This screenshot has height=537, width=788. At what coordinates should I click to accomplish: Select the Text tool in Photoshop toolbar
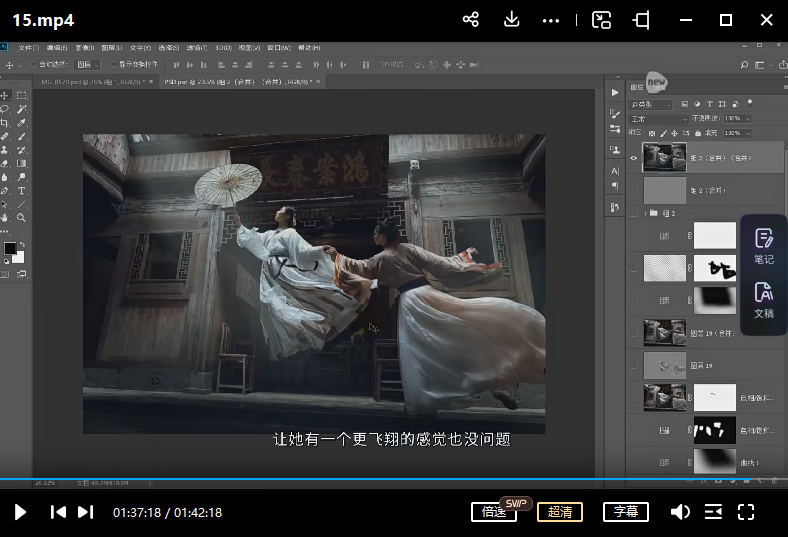point(21,190)
